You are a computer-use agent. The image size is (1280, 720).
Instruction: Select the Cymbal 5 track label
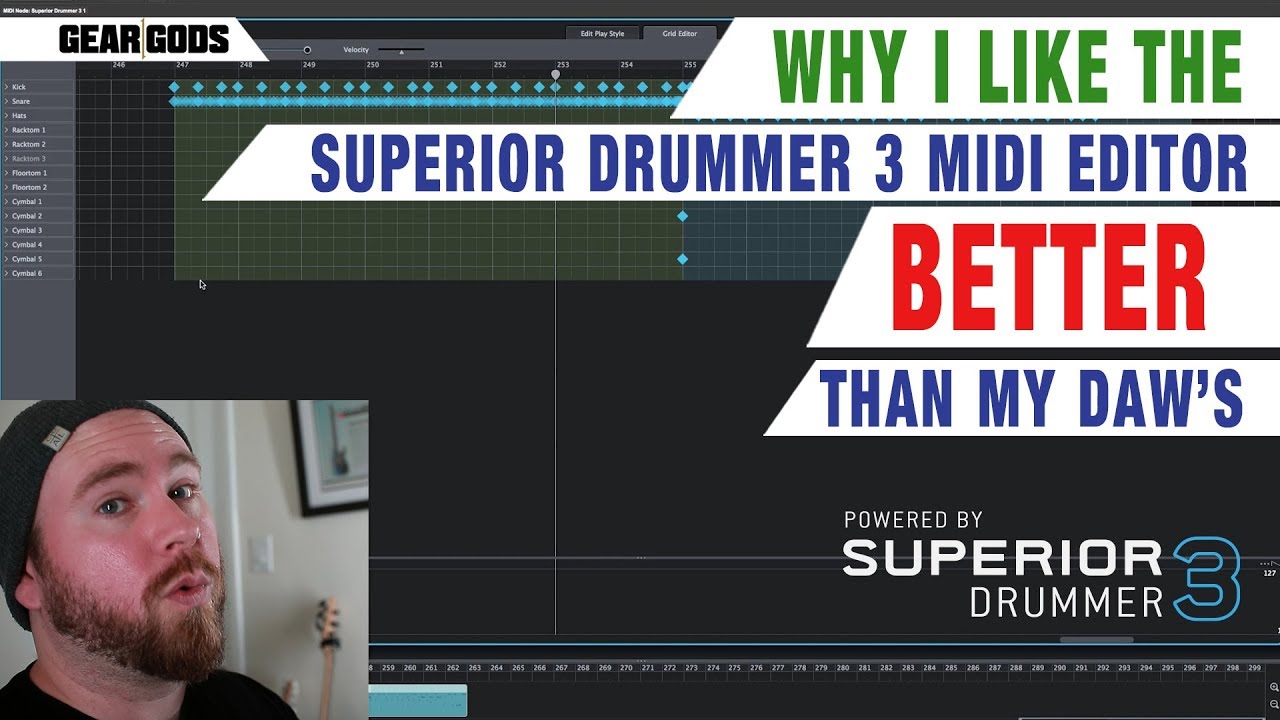27,259
